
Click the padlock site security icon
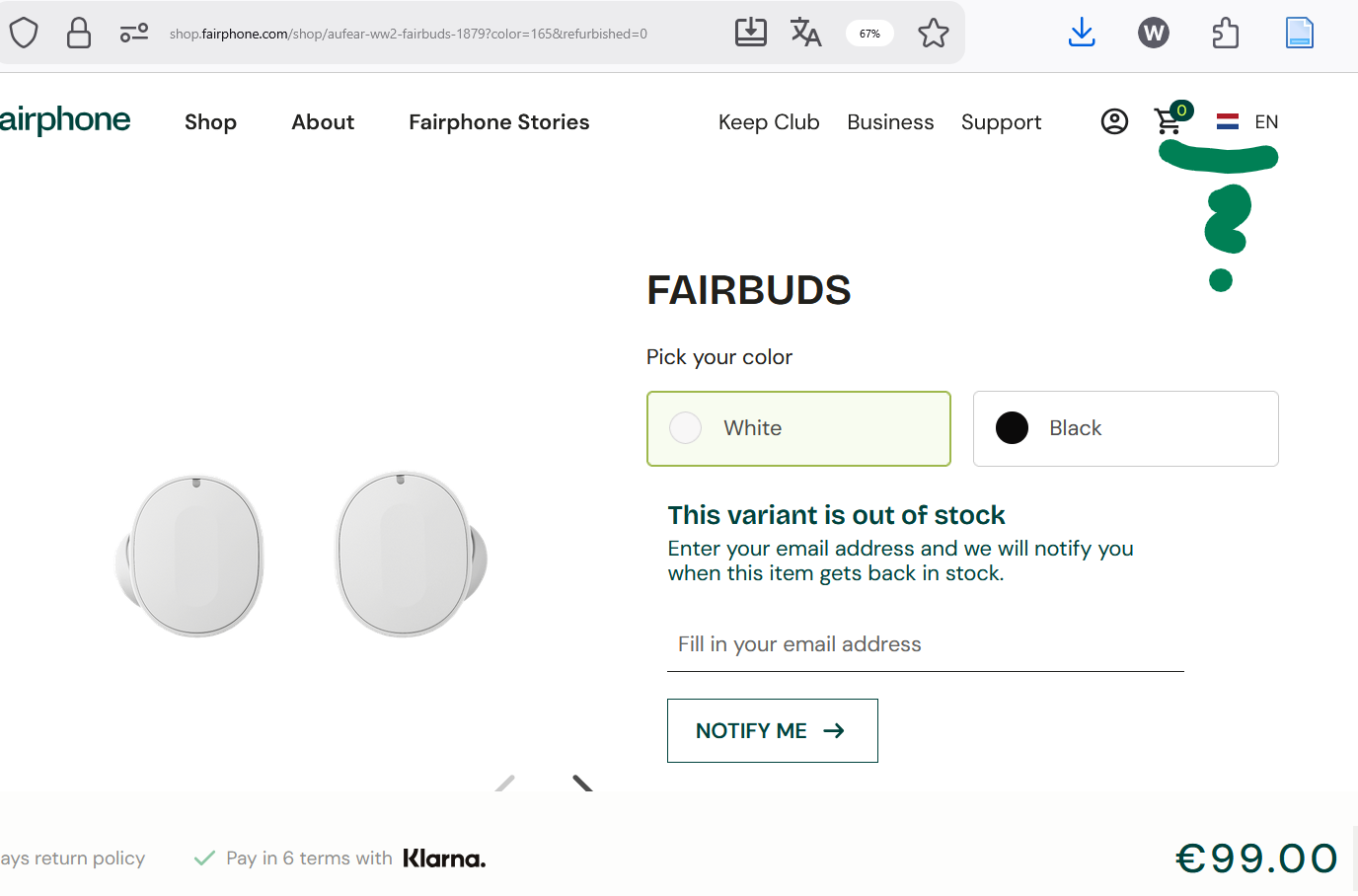pos(79,33)
